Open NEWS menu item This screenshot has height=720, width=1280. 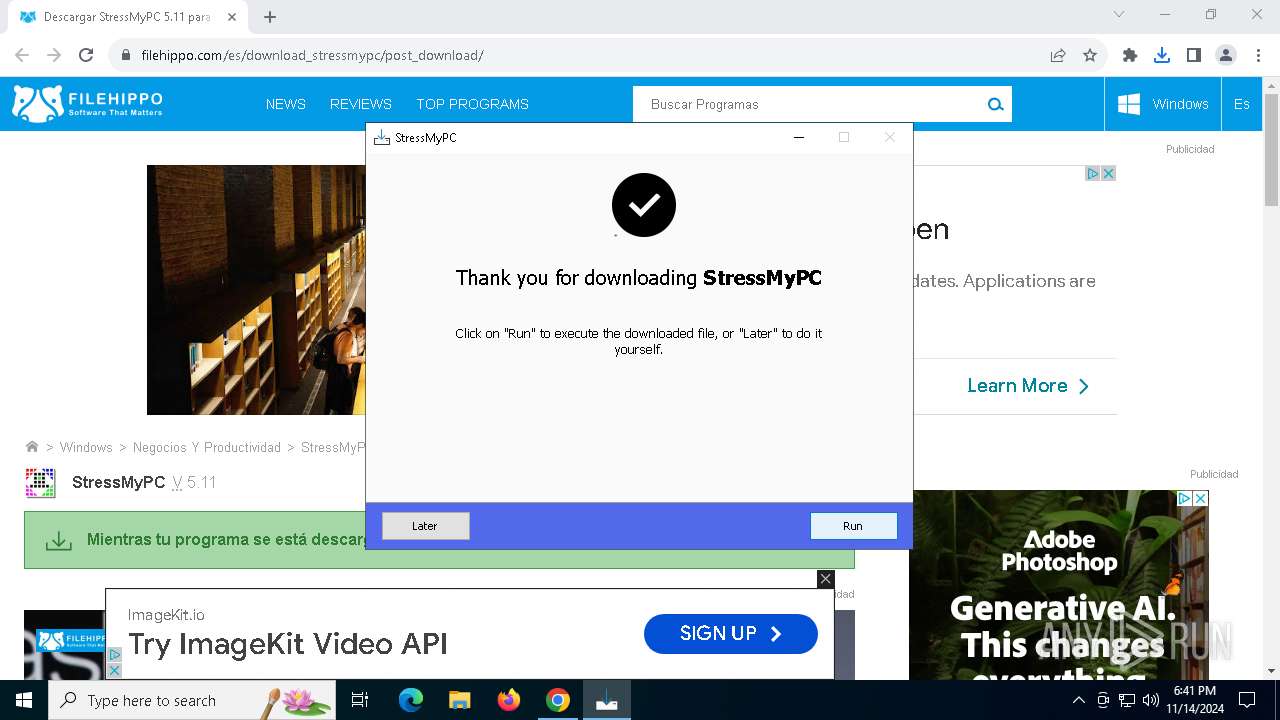coord(286,104)
